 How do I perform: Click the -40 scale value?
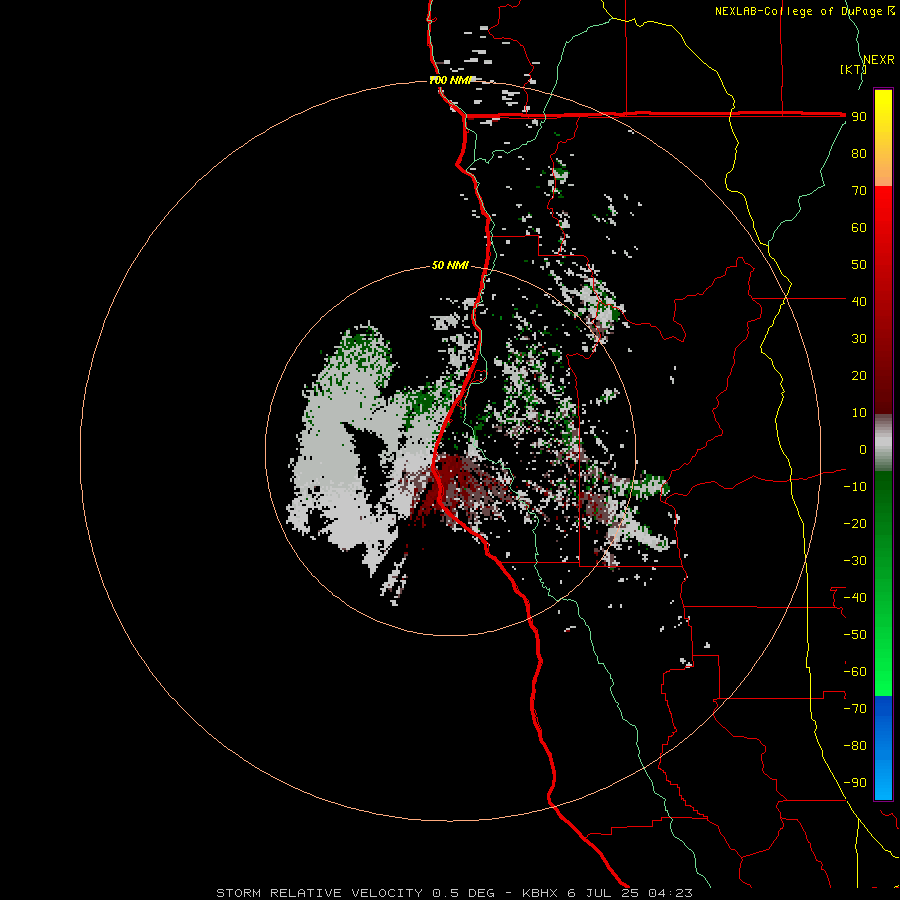click(x=855, y=598)
